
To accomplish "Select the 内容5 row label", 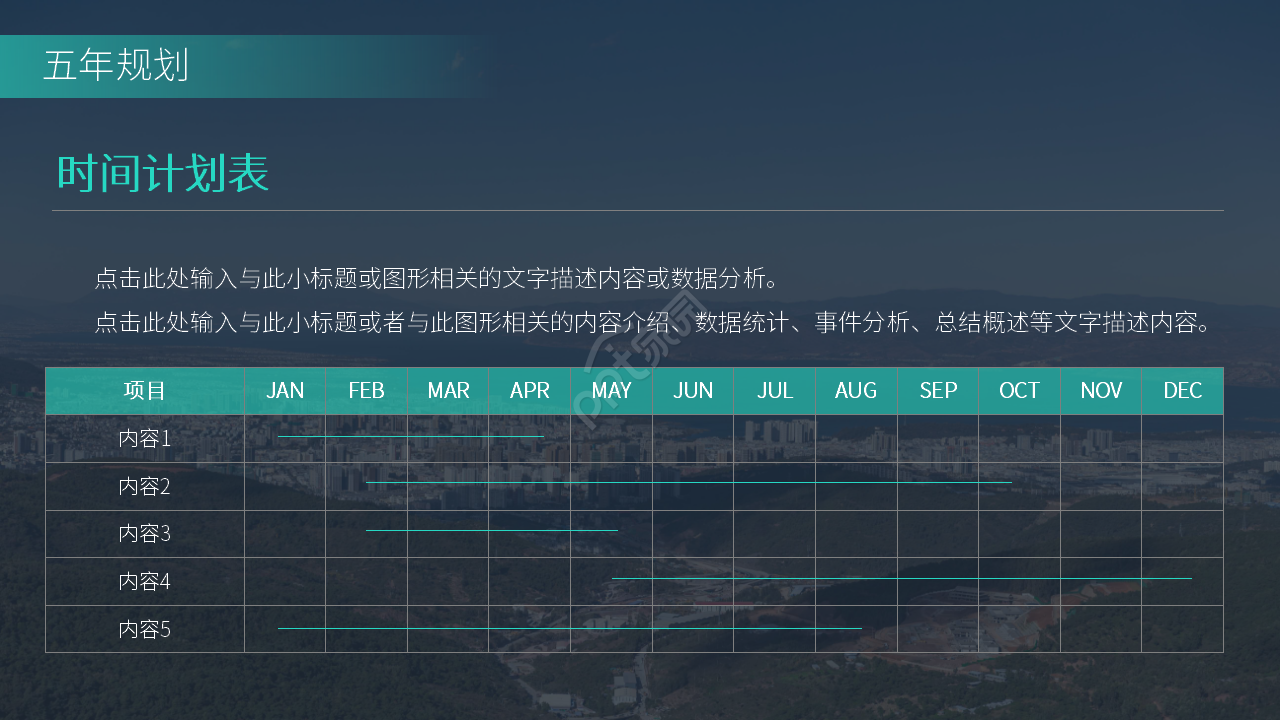I will coord(145,630).
